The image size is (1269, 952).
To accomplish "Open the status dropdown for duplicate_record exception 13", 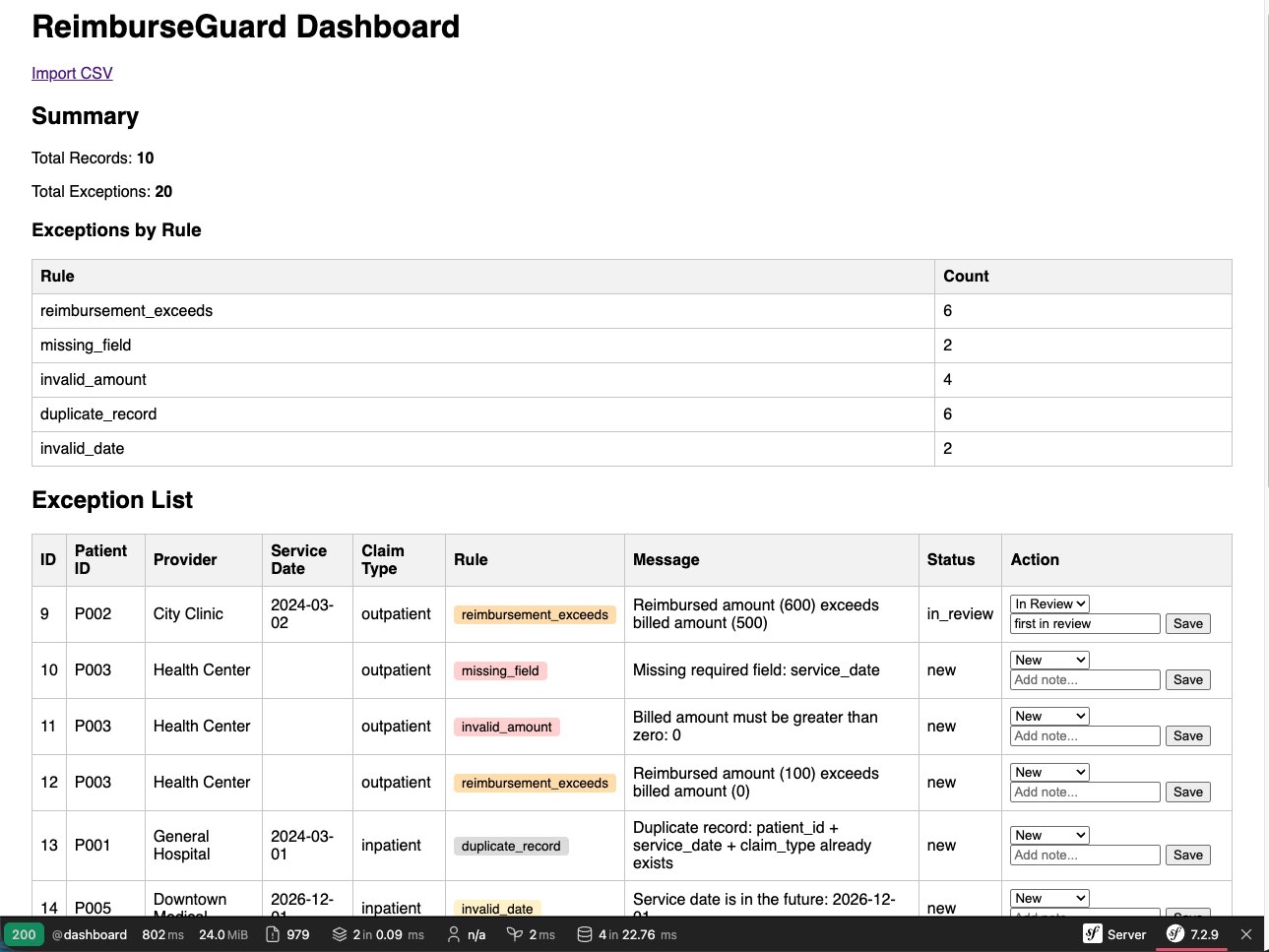I will [x=1048, y=835].
